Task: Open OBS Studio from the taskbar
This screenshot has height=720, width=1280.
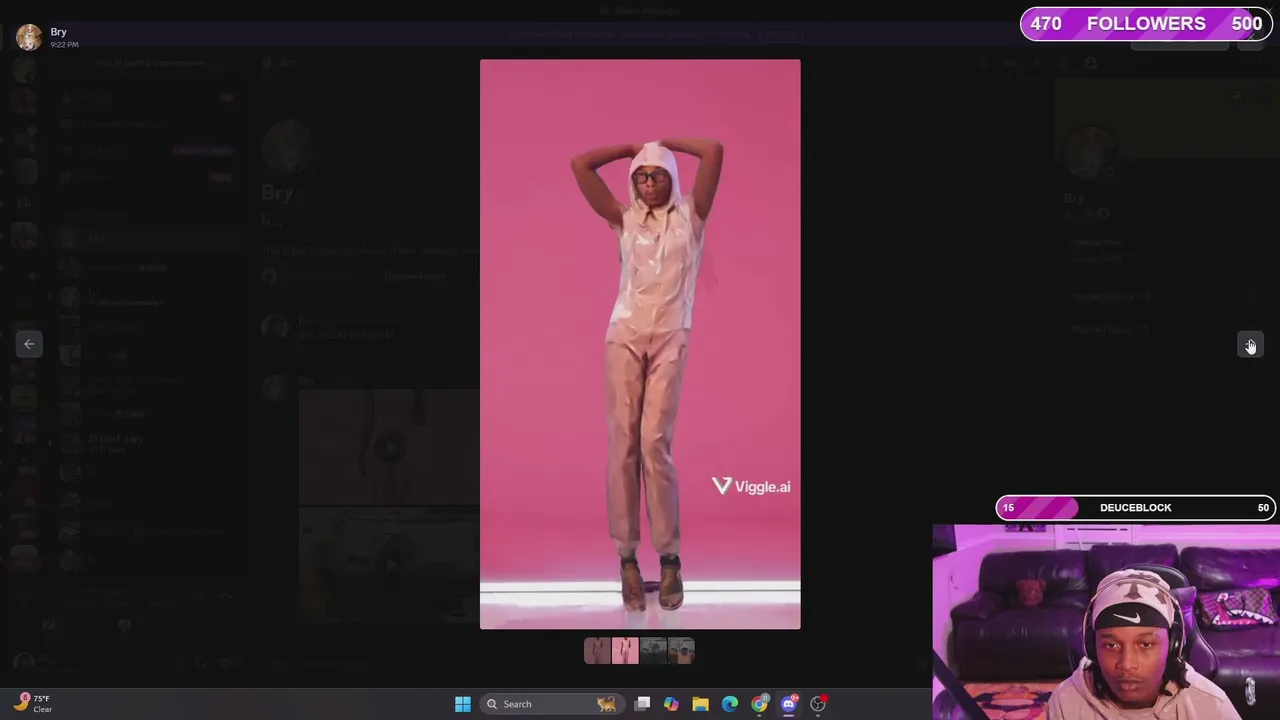Action: click(818, 704)
